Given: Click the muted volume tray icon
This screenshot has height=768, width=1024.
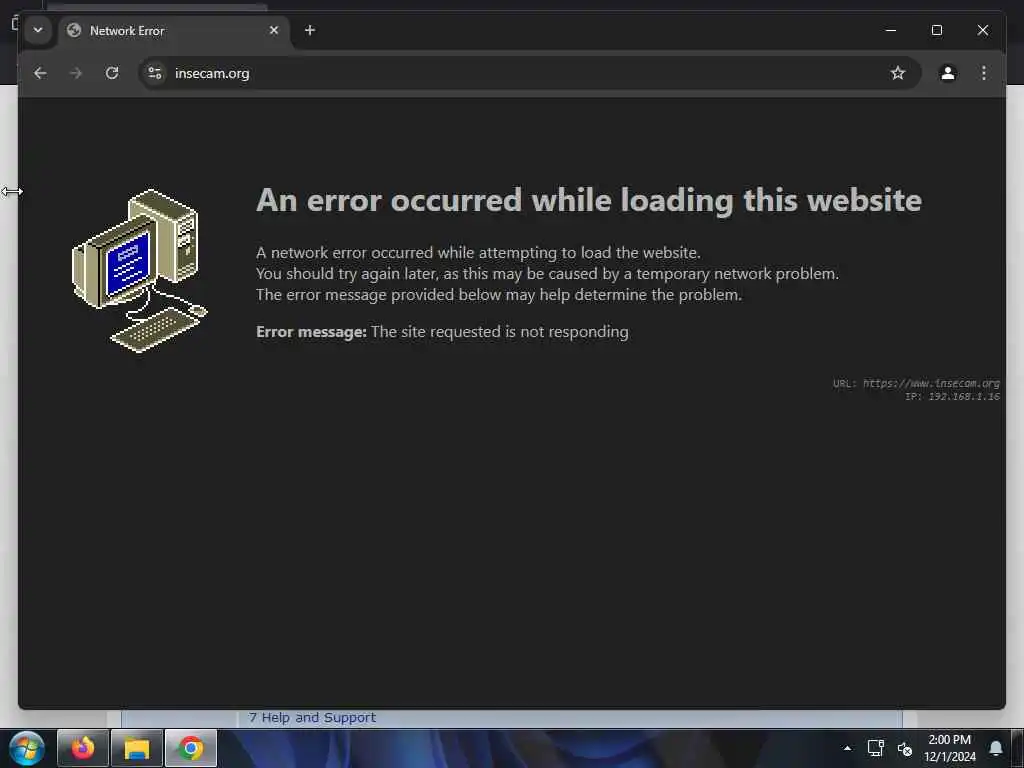Looking at the screenshot, I should click(x=904, y=748).
